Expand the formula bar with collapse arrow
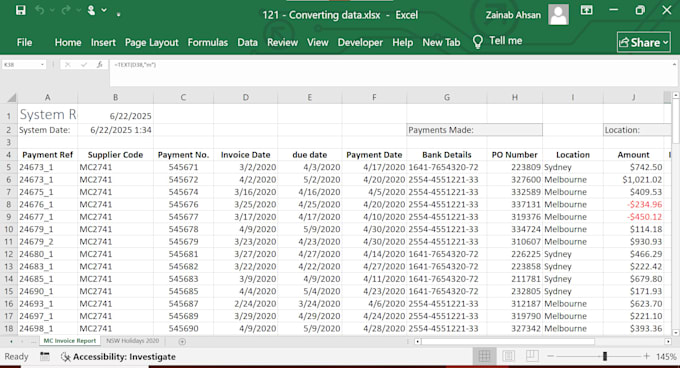This screenshot has height=368, width=680. pos(674,64)
